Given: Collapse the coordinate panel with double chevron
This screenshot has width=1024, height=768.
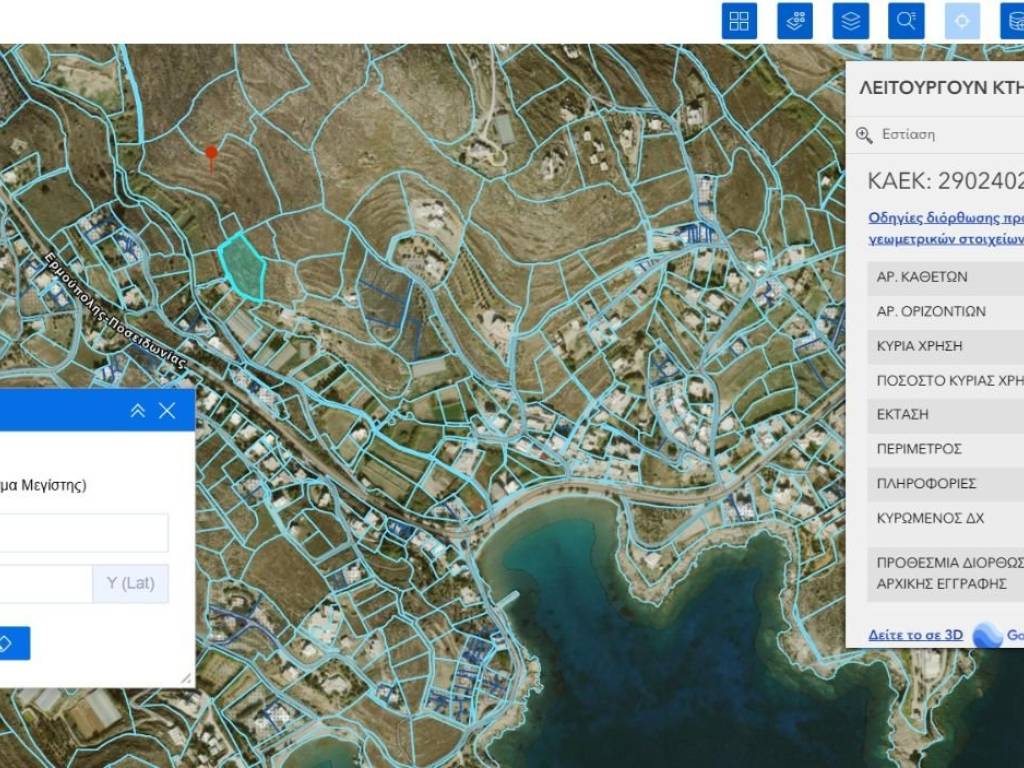Looking at the screenshot, I should [x=138, y=411].
